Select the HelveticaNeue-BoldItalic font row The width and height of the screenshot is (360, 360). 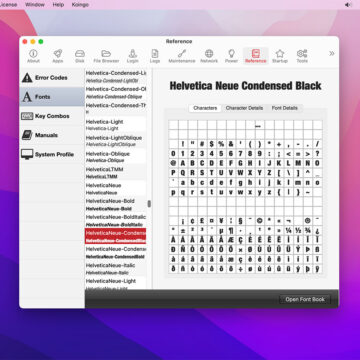(x=116, y=221)
